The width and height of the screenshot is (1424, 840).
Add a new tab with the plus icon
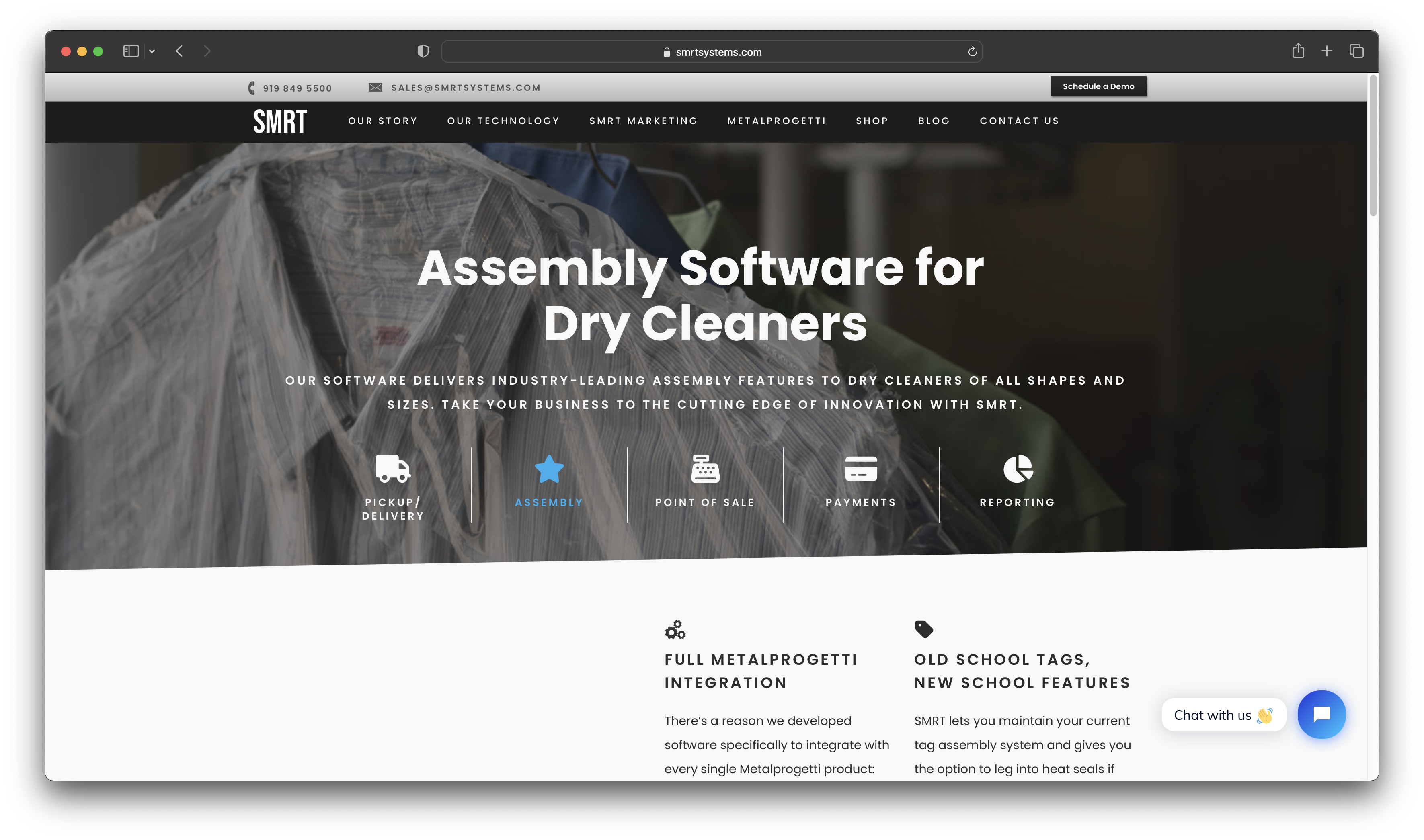tap(1327, 51)
